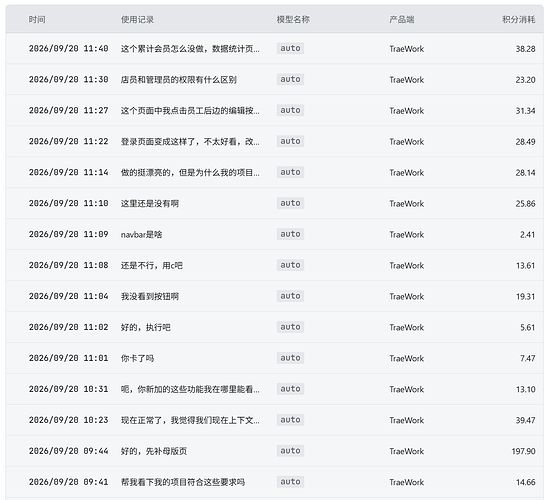549x500 pixels.
Task: Select the timestamp 2026/09/20 11:10
Action: (68, 203)
